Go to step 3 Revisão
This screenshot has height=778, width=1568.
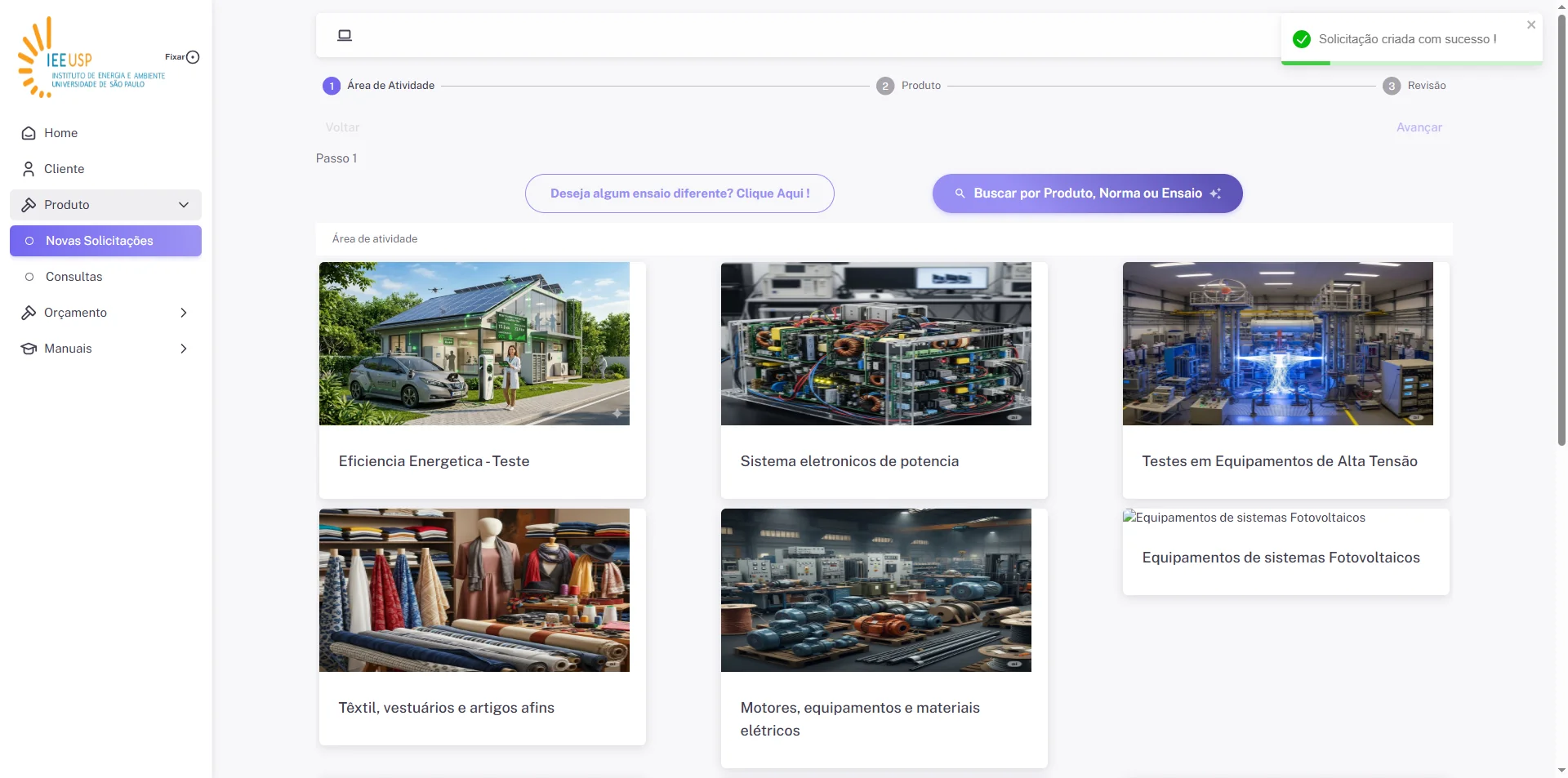point(1414,86)
